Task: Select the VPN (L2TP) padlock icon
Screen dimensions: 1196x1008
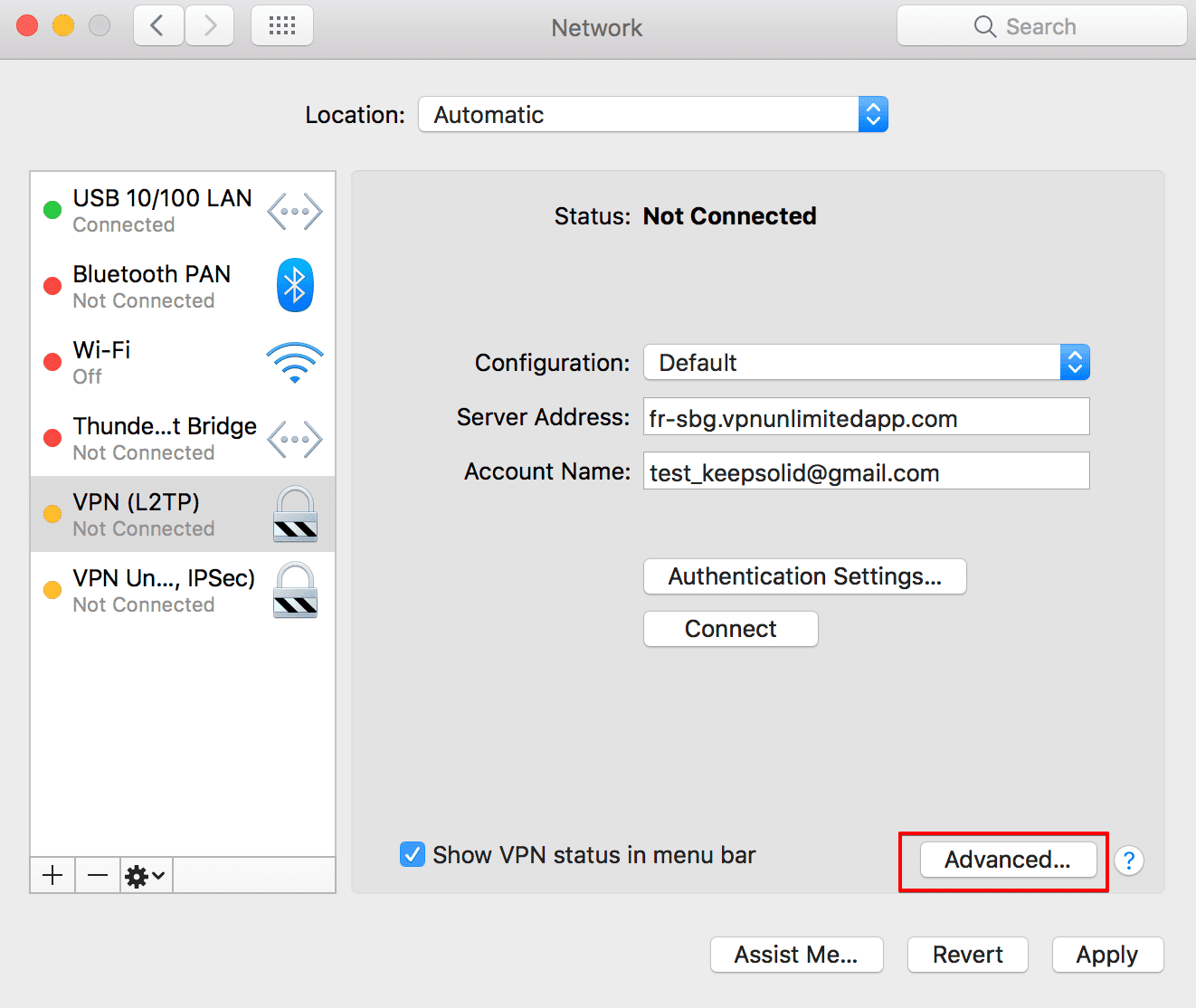Action: click(295, 514)
